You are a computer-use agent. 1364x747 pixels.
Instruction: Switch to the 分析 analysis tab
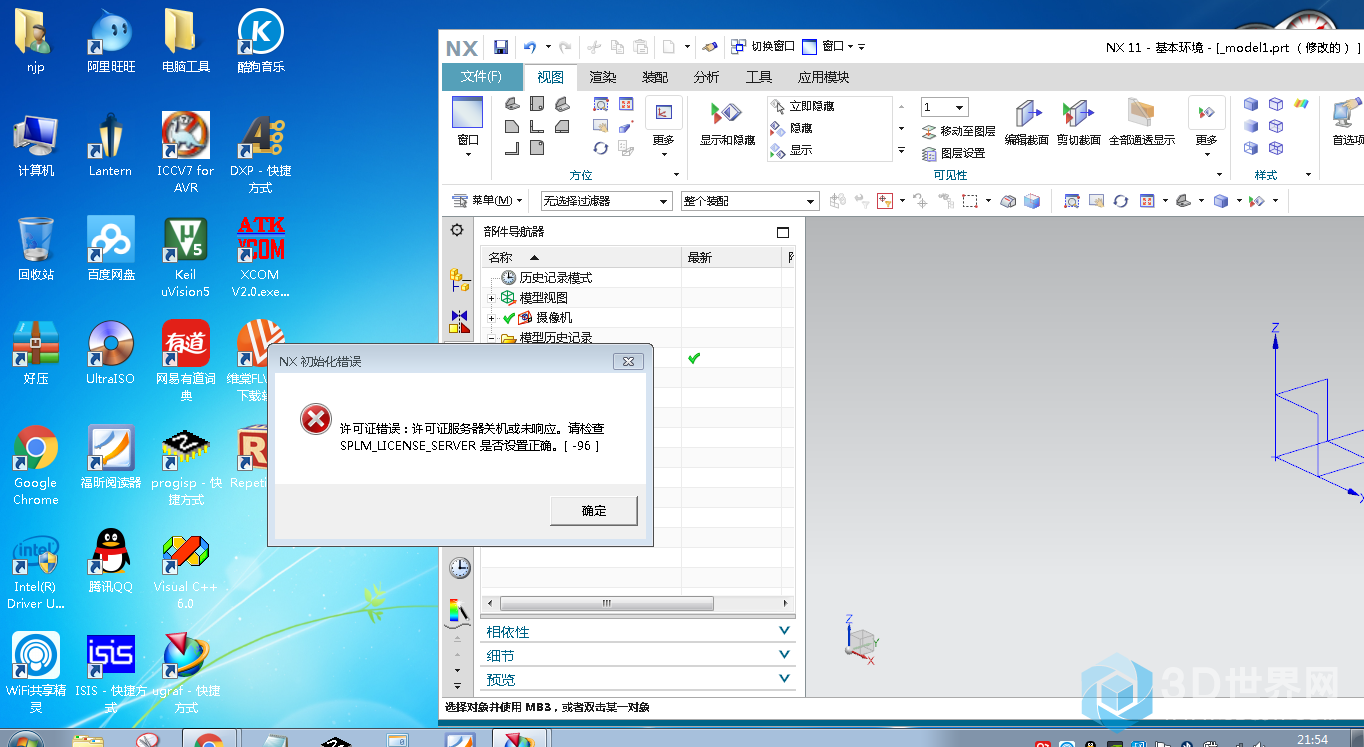click(706, 77)
